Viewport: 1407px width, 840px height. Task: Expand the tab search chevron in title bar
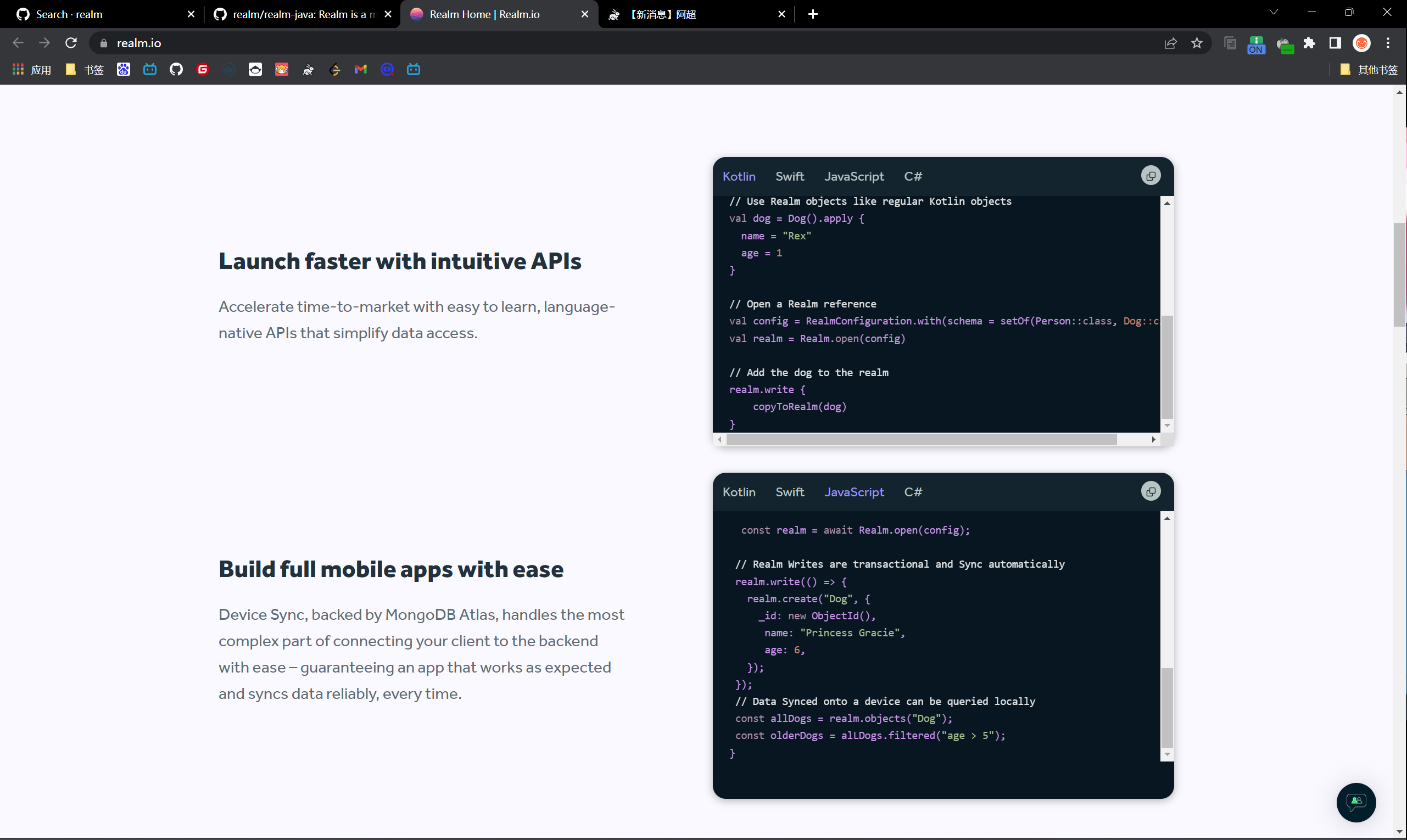[1273, 13]
